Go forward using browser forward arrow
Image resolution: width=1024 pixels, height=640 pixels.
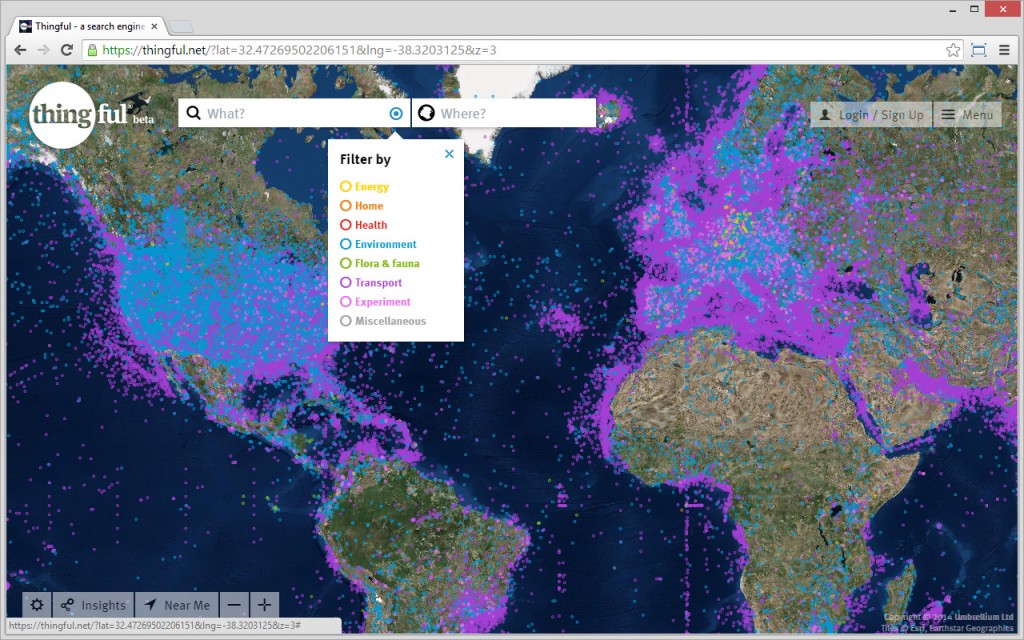pos(43,50)
